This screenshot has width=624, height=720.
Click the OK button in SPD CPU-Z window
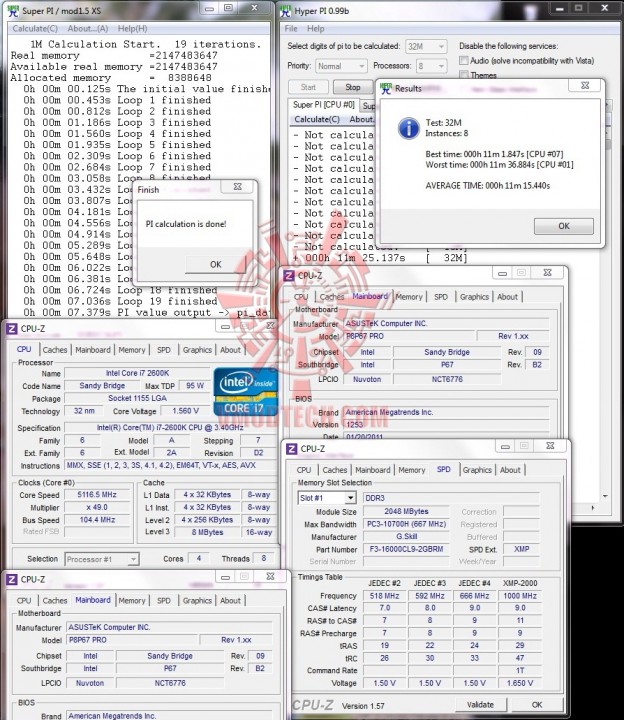click(537, 705)
